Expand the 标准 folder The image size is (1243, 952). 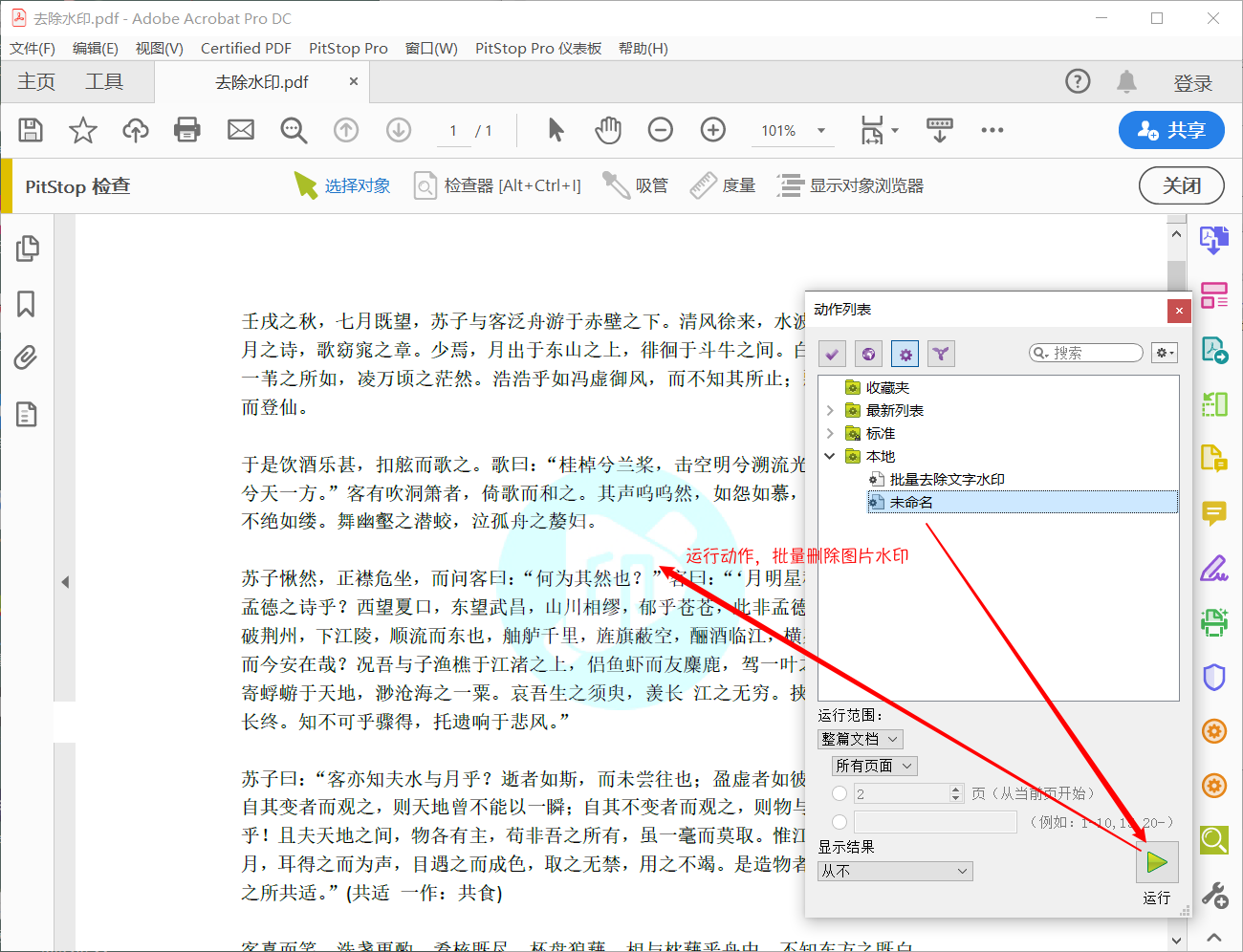[x=829, y=433]
